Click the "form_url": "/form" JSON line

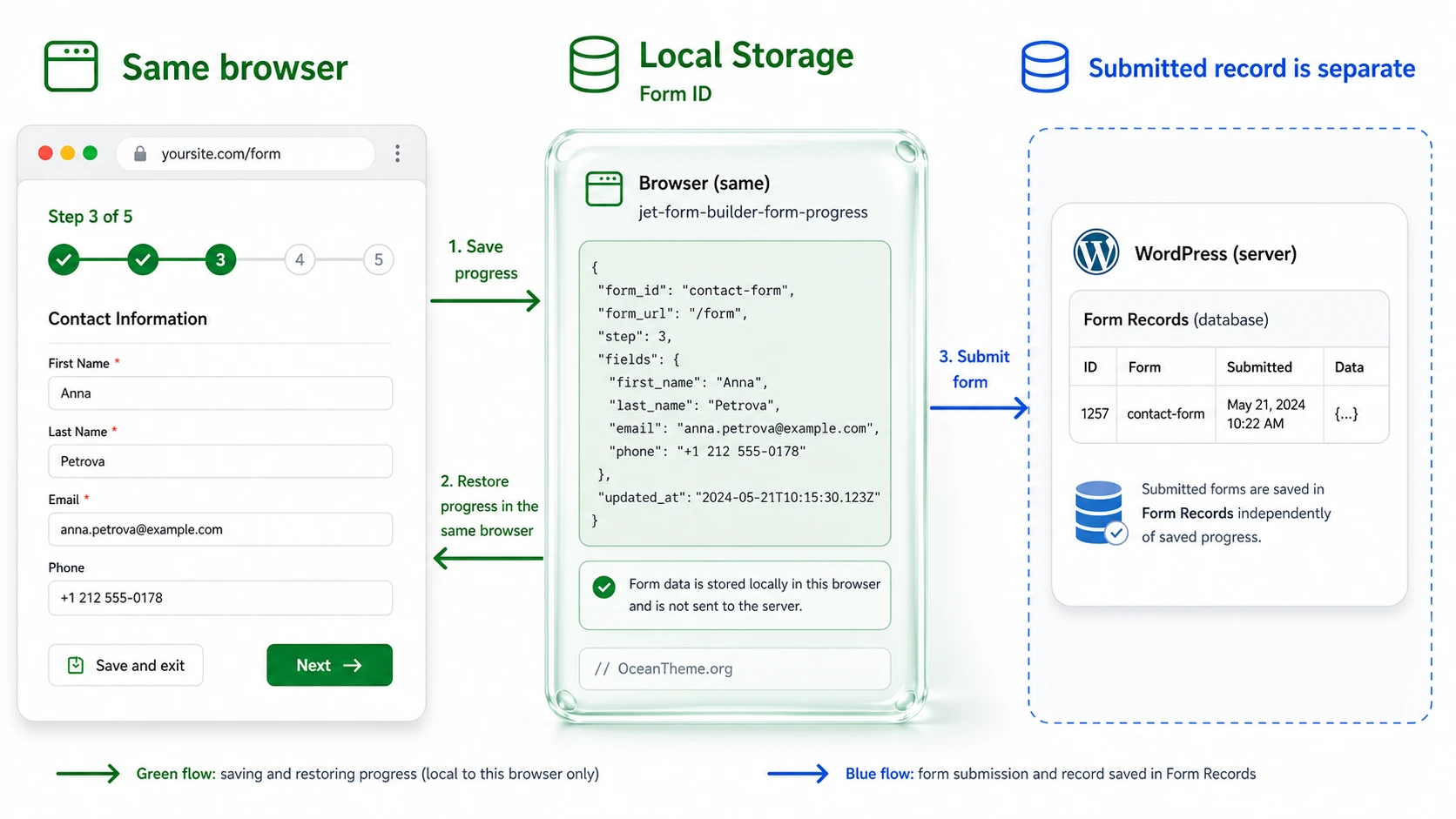coord(672,313)
